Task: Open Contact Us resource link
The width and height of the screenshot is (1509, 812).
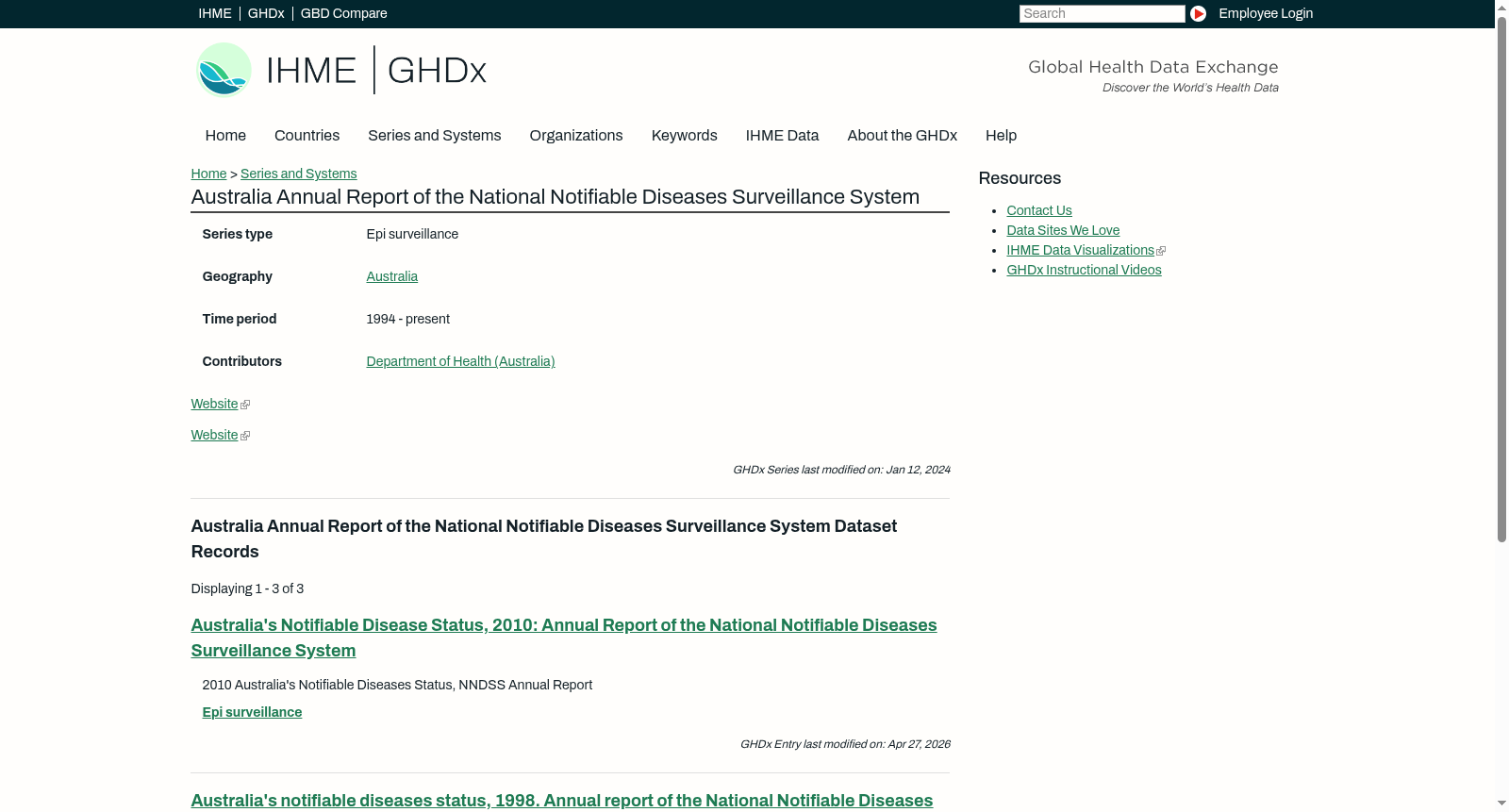Action: (1038, 210)
